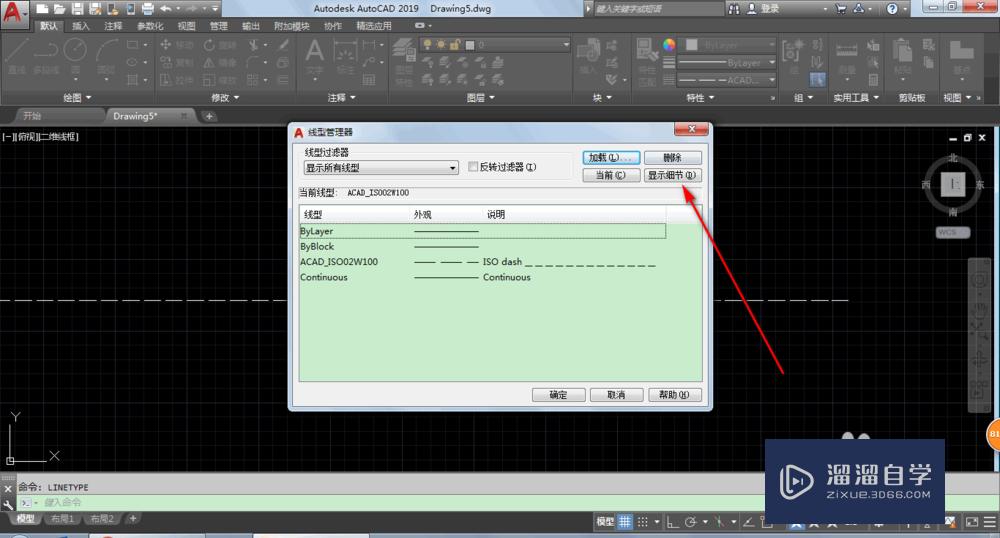Click the Help question mark icon
Screen dimensions: 1000x538
(892, 9)
